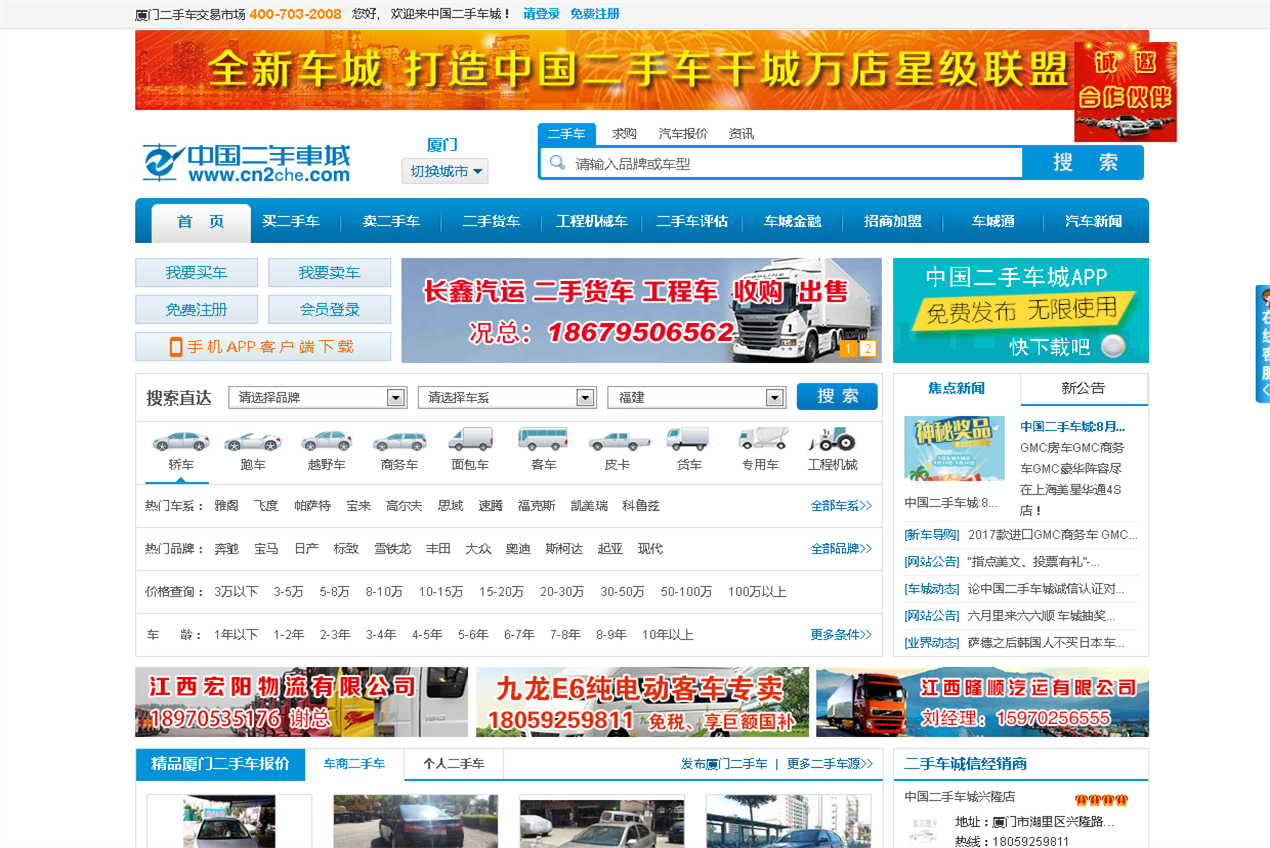The image size is (1270, 848).
Task: Open the 长鑫汽运 truck banner
Action: tap(641, 311)
